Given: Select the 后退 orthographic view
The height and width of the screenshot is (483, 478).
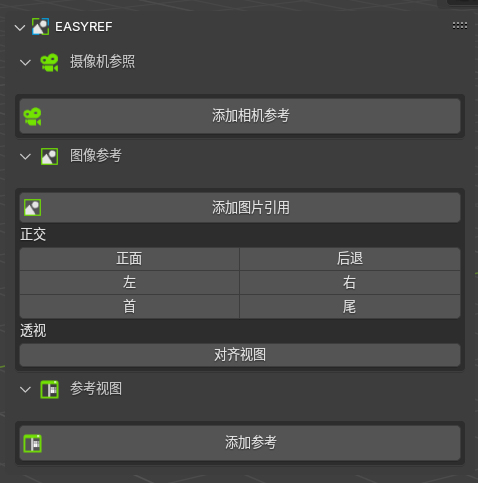Looking at the screenshot, I should click(350, 259).
